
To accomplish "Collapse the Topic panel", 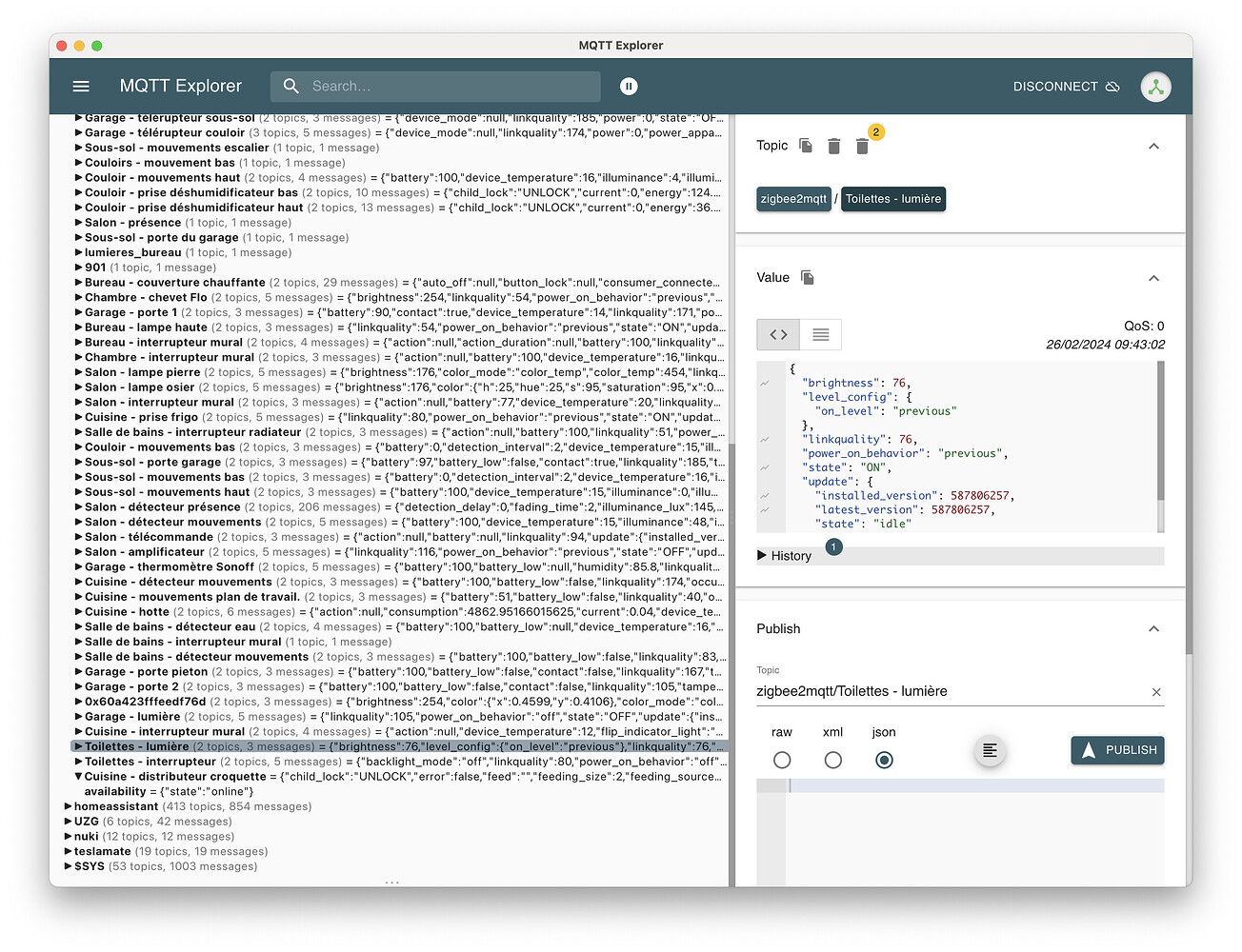I will pos(1153,146).
